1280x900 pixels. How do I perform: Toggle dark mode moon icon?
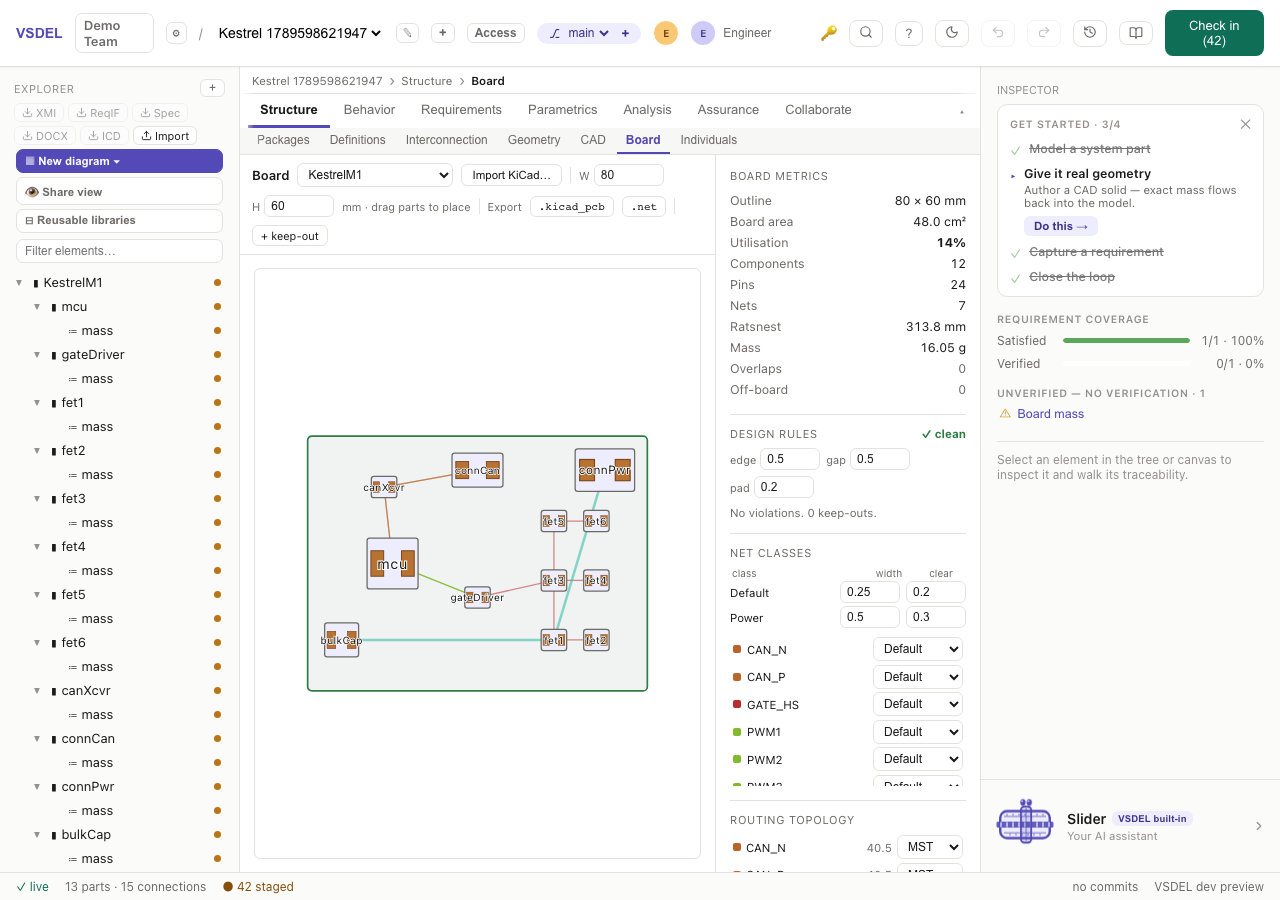point(952,33)
